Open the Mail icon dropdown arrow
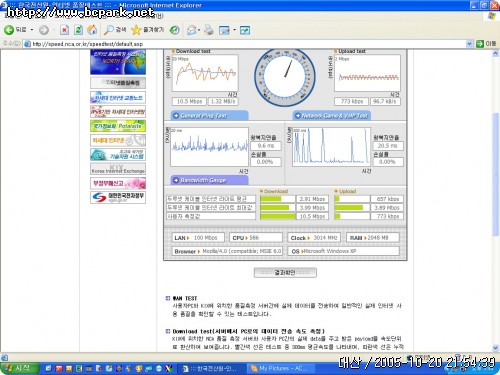The image size is (500, 375). [199, 30]
